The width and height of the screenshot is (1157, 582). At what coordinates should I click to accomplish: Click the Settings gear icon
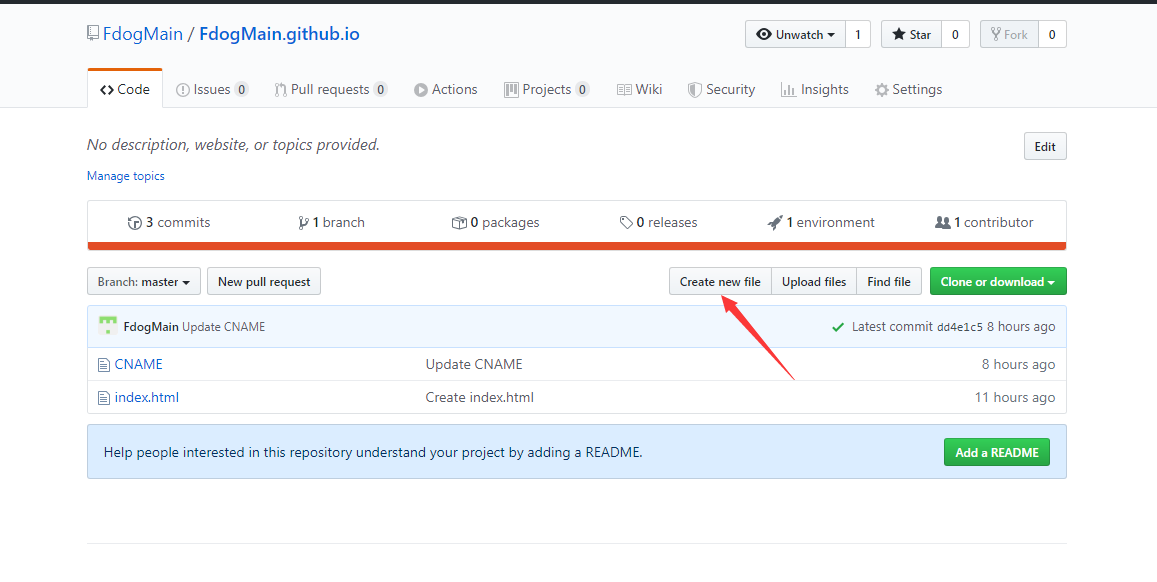point(882,90)
